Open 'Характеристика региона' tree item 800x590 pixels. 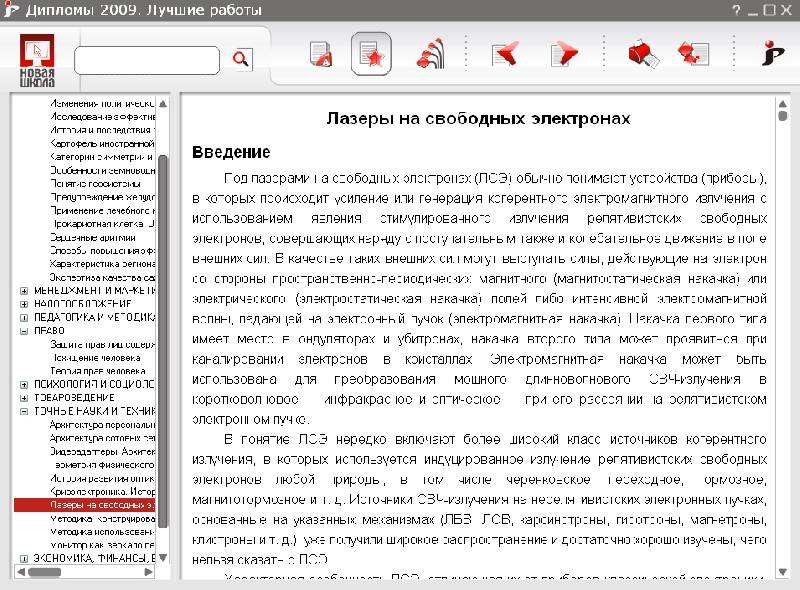click(102, 264)
